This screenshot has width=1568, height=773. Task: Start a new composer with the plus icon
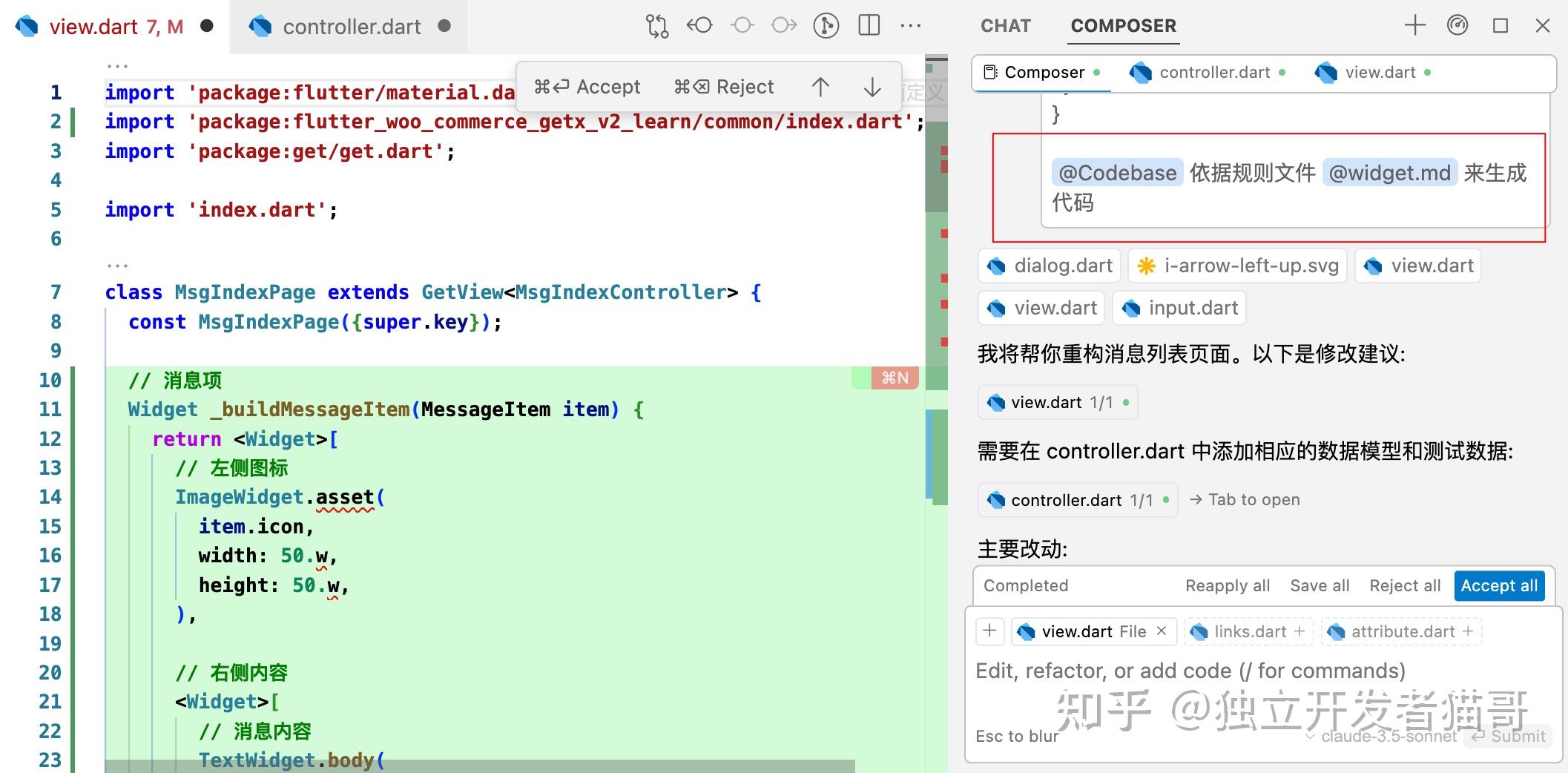tap(1414, 24)
